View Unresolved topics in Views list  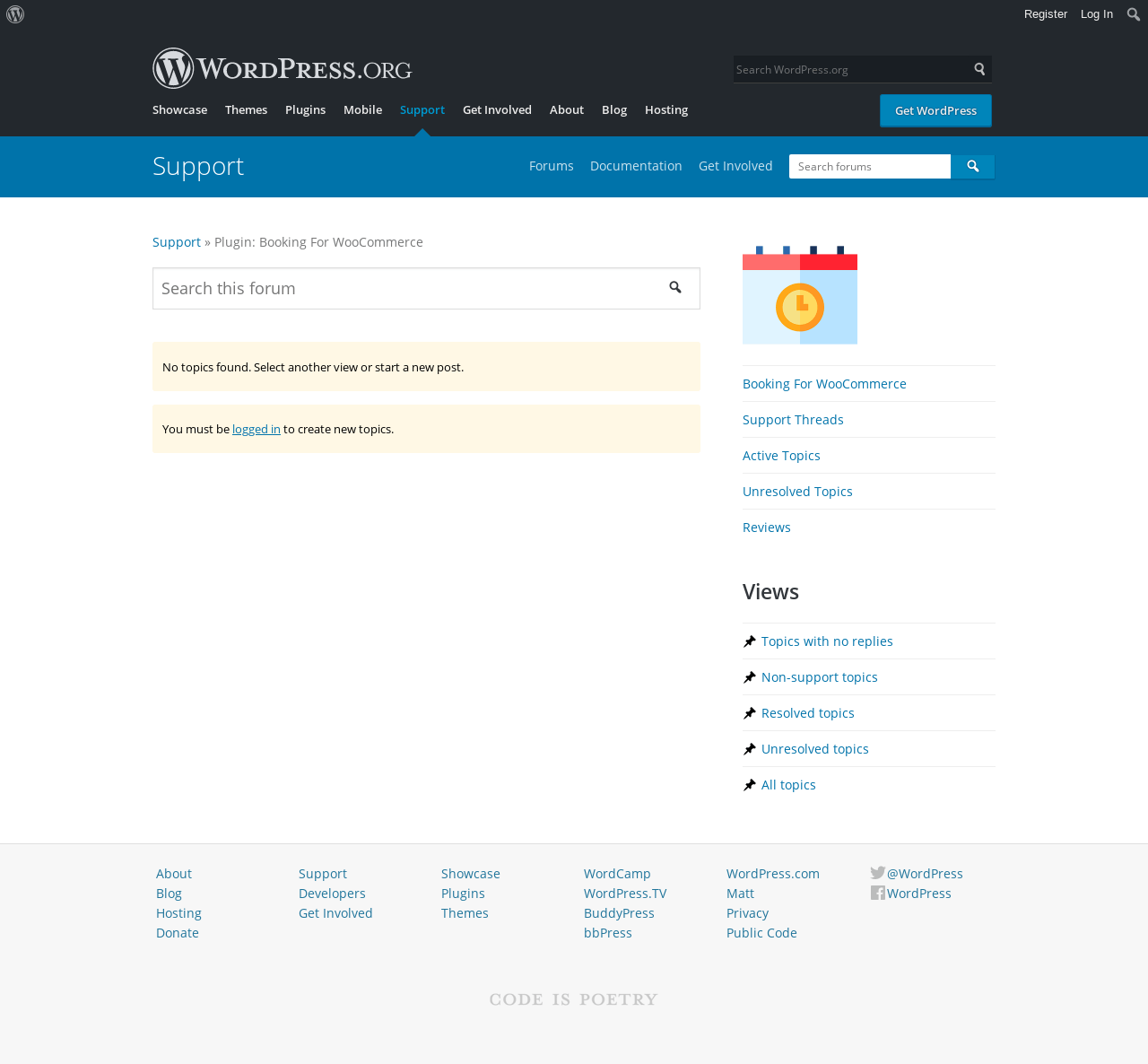click(x=815, y=749)
